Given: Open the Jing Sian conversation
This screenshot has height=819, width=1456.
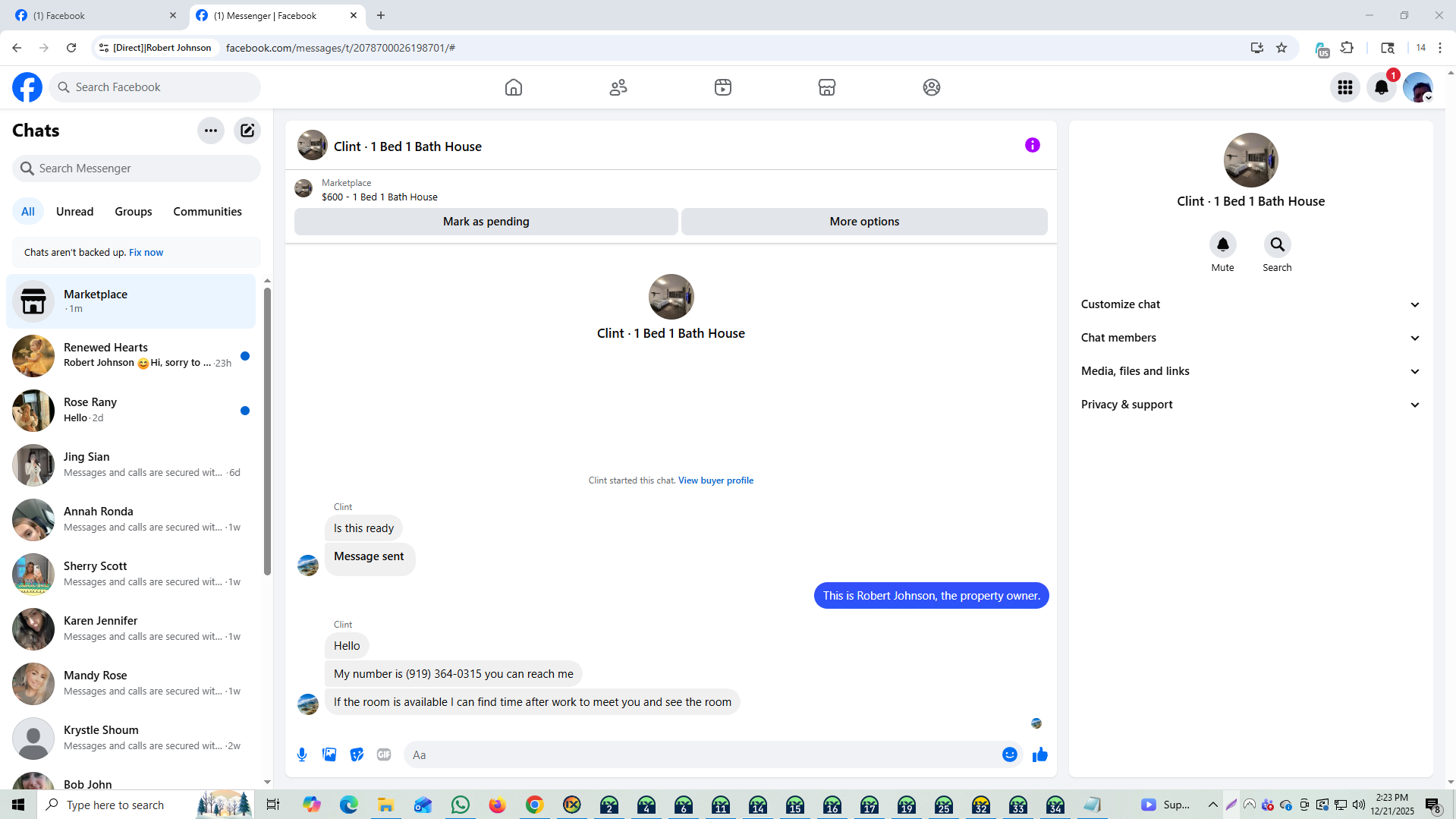Looking at the screenshot, I should coord(131,465).
